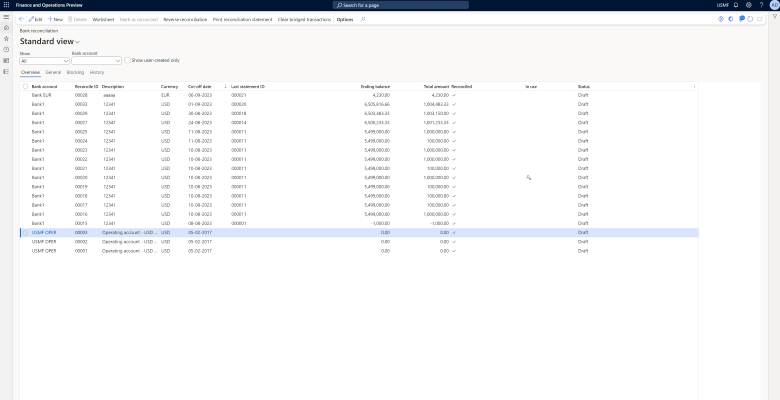Click the Search for a page box
Image resolution: width=780 pixels, height=400 pixels.
click(x=400, y=5)
